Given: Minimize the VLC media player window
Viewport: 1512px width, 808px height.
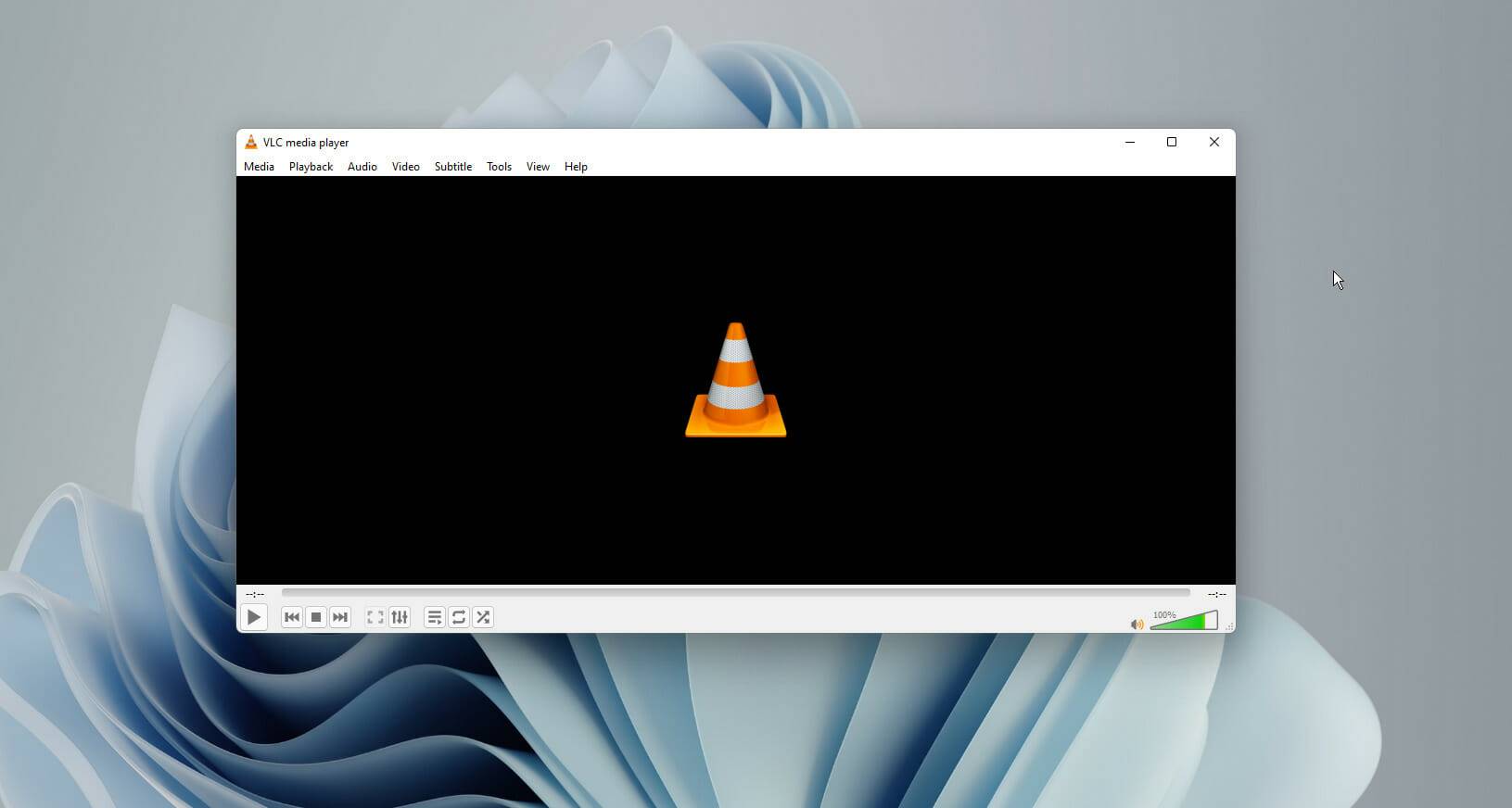Looking at the screenshot, I should (x=1130, y=142).
